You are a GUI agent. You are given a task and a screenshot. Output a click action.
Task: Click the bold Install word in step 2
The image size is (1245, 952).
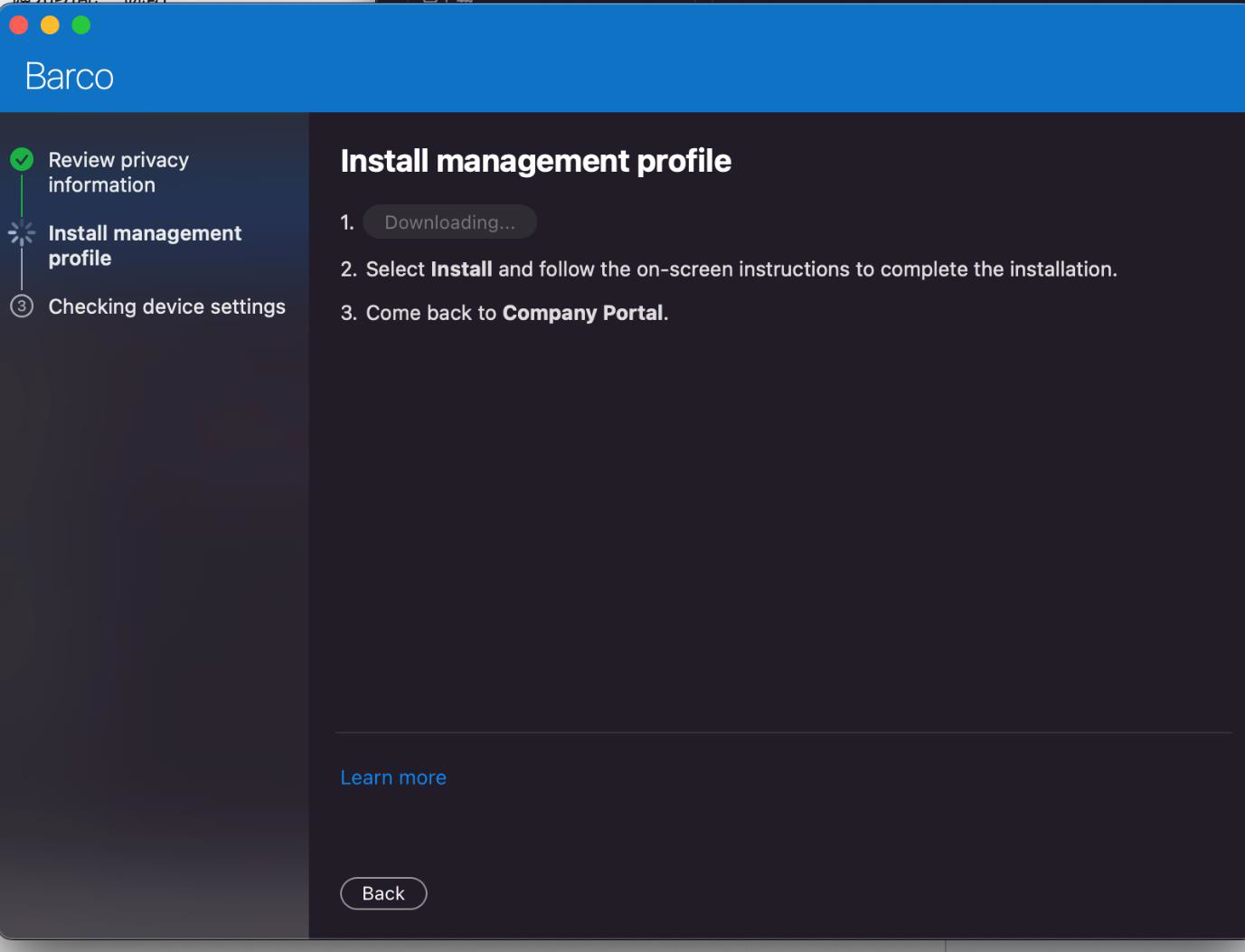[461, 269]
